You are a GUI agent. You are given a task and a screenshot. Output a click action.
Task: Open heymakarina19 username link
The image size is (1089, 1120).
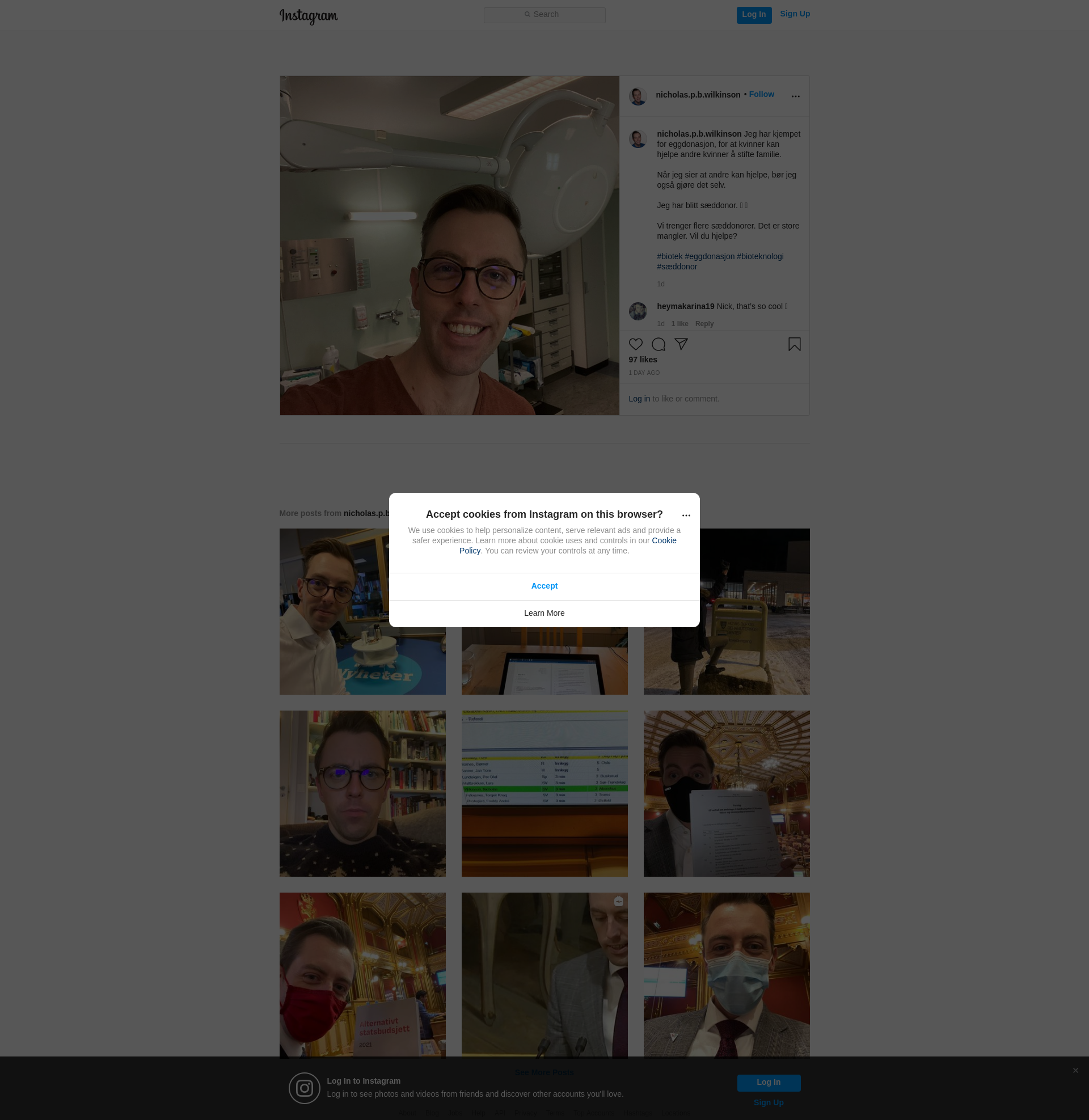[685, 306]
